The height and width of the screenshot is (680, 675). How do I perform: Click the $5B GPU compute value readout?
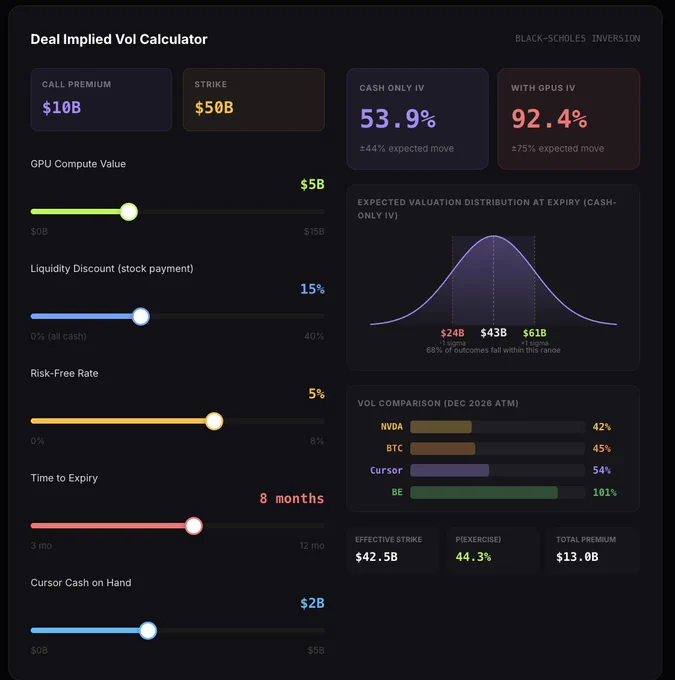(x=312, y=184)
